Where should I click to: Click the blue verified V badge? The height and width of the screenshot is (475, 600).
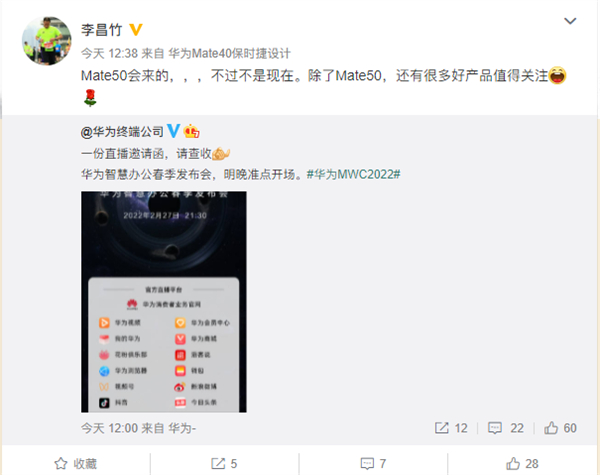[173, 131]
